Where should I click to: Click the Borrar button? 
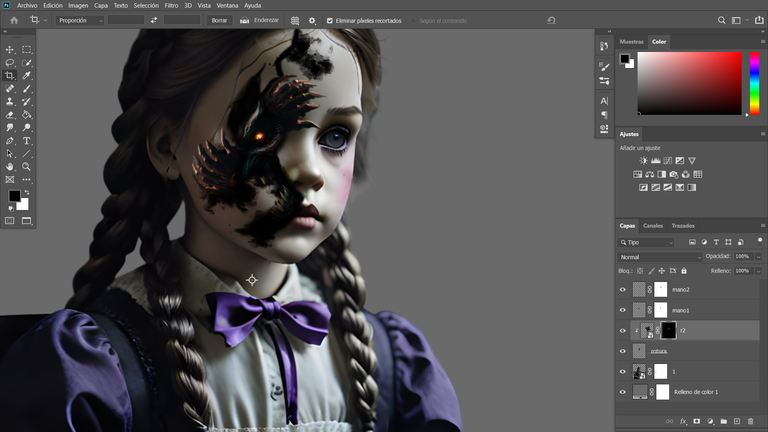coord(219,21)
